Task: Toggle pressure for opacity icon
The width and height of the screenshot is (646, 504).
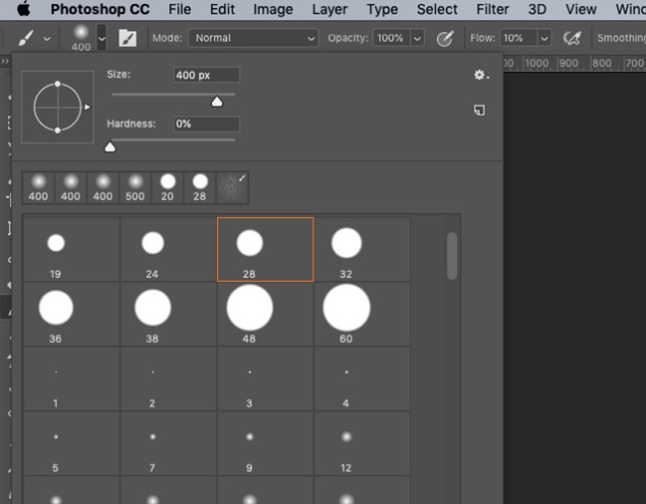Action: tap(445, 39)
